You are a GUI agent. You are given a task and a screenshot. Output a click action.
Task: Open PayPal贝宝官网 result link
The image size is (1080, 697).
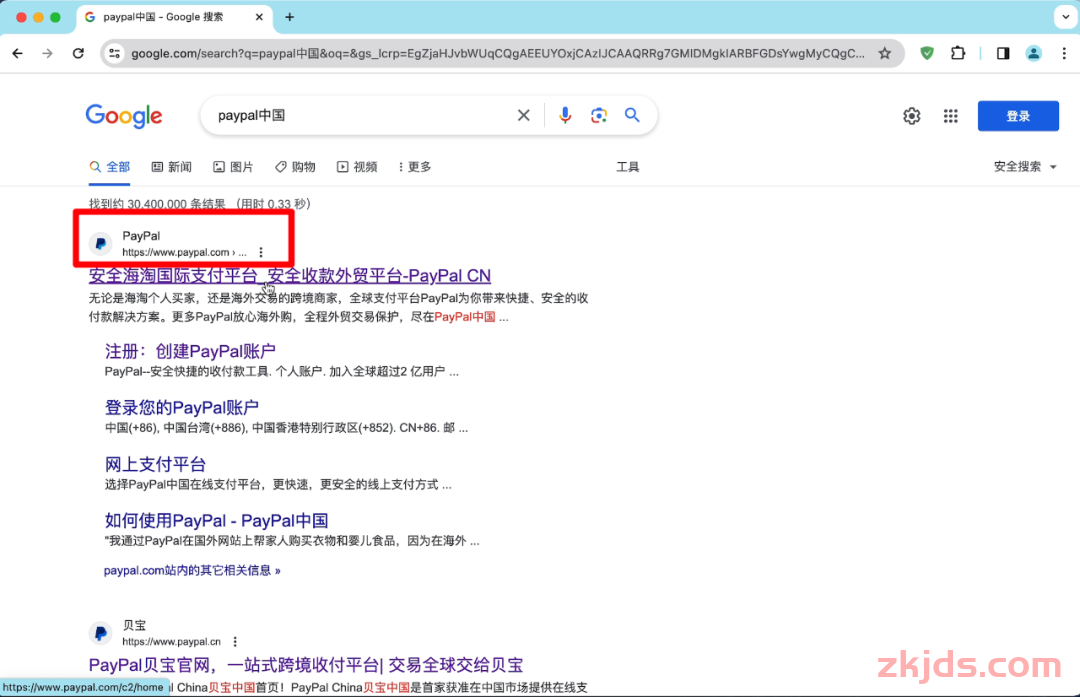306,665
